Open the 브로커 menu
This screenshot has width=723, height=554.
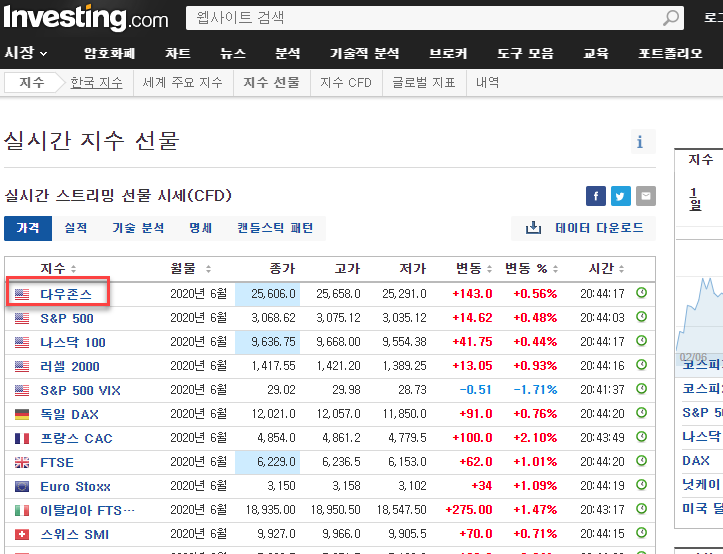[x=448, y=53]
